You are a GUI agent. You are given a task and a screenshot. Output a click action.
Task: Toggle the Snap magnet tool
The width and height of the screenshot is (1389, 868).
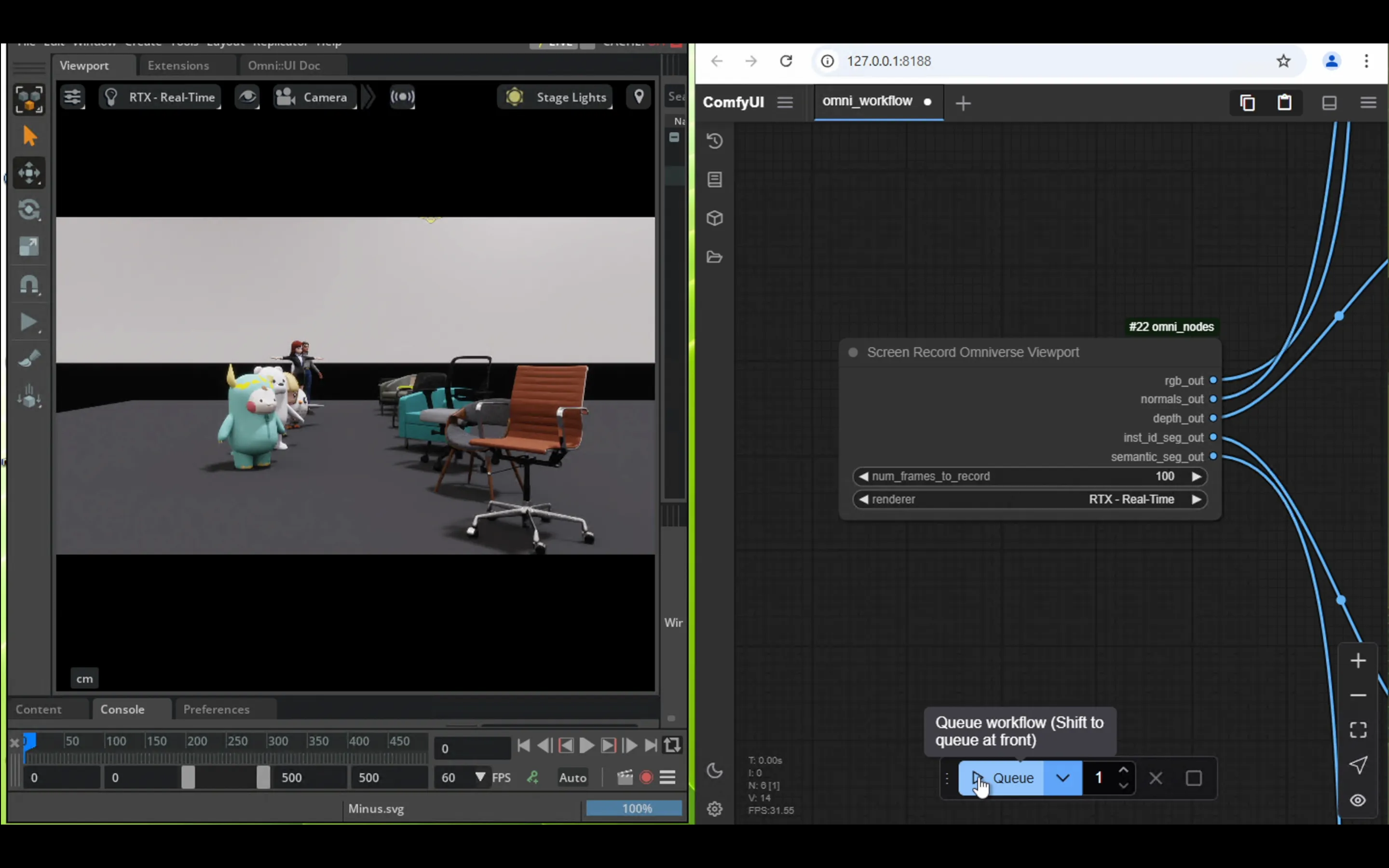[x=29, y=285]
